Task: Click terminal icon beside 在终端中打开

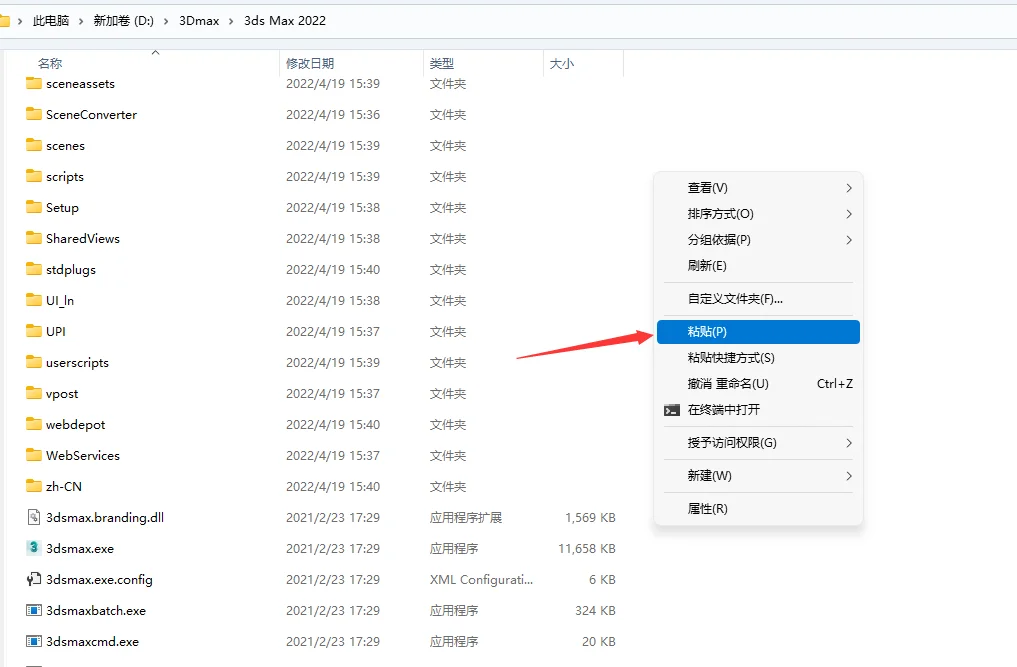Action: pos(672,410)
